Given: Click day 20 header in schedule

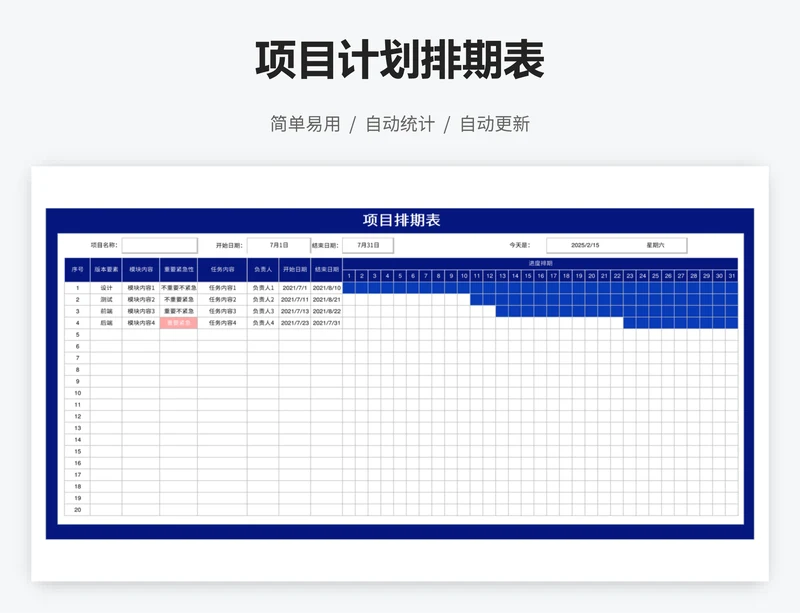Looking at the screenshot, I should pyautogui.click(x=591, y=276).
